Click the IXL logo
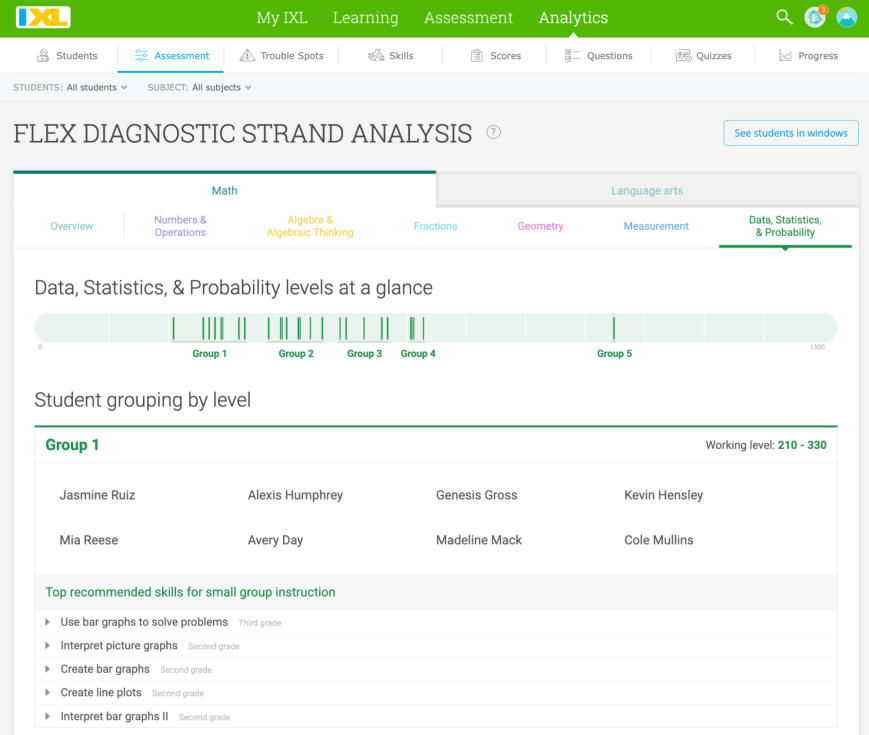 42,17
